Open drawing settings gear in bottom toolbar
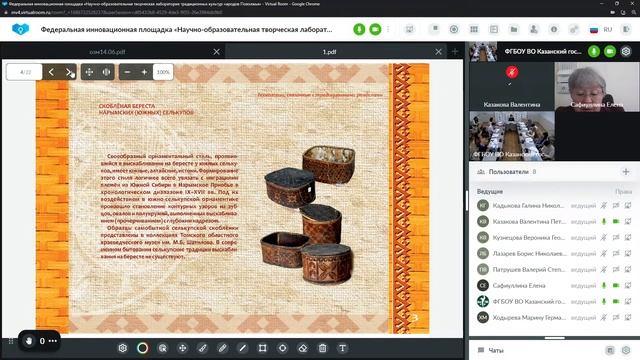 coord(122,348)
